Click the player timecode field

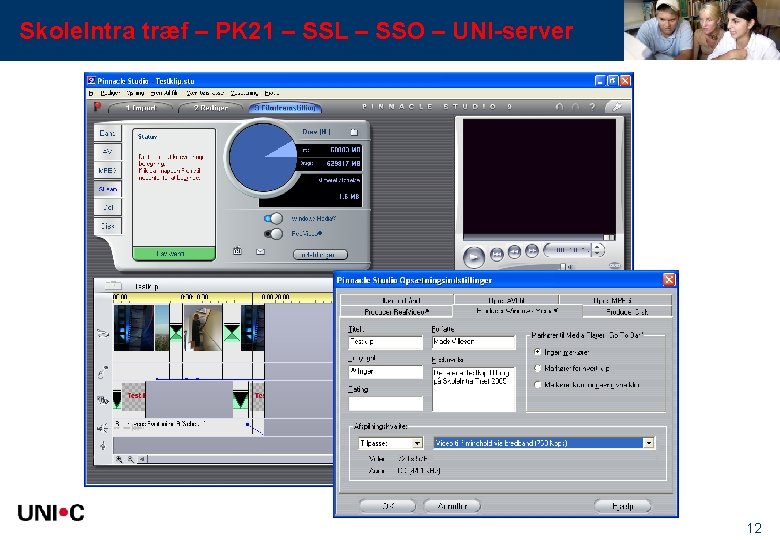tap(567, 250)
